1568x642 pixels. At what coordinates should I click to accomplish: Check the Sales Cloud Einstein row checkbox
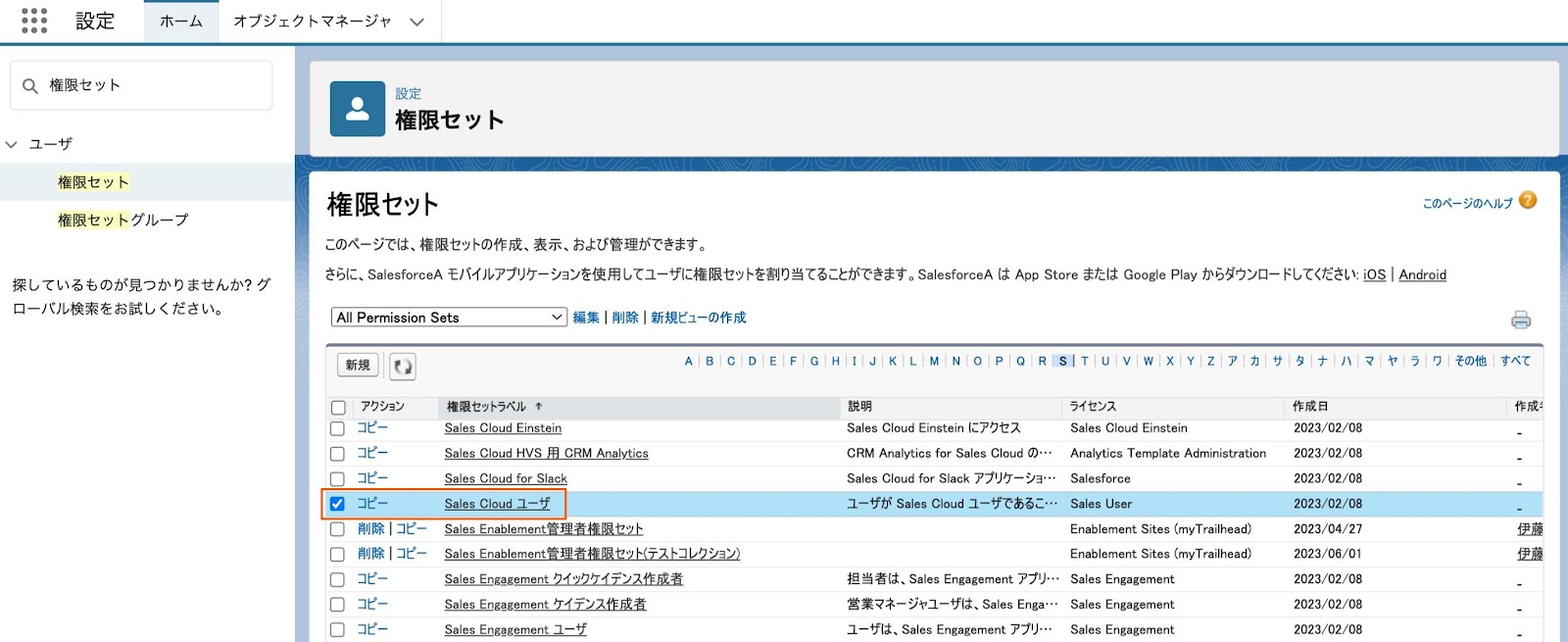click(337, 428)
